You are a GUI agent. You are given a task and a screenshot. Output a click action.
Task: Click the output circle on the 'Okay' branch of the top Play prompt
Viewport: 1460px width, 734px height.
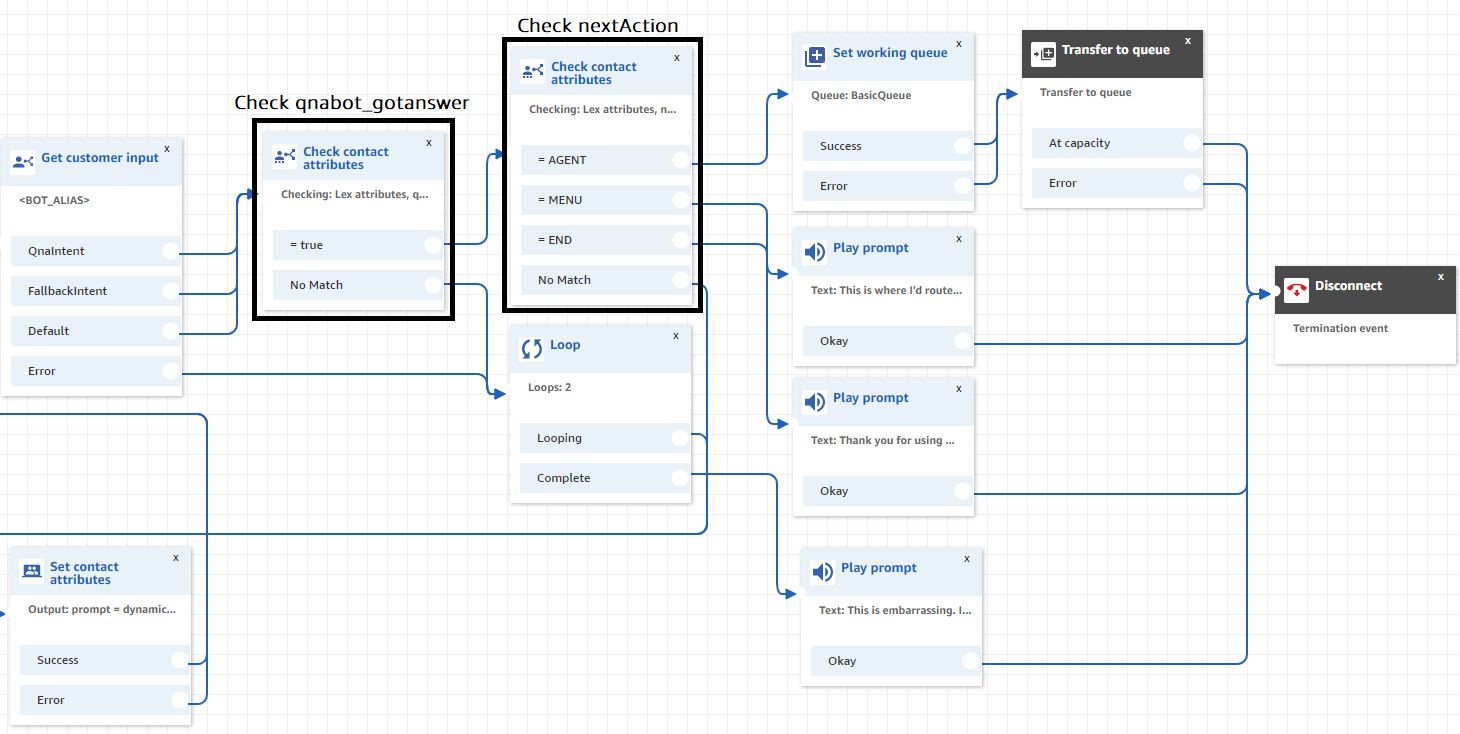click(964, 340)
